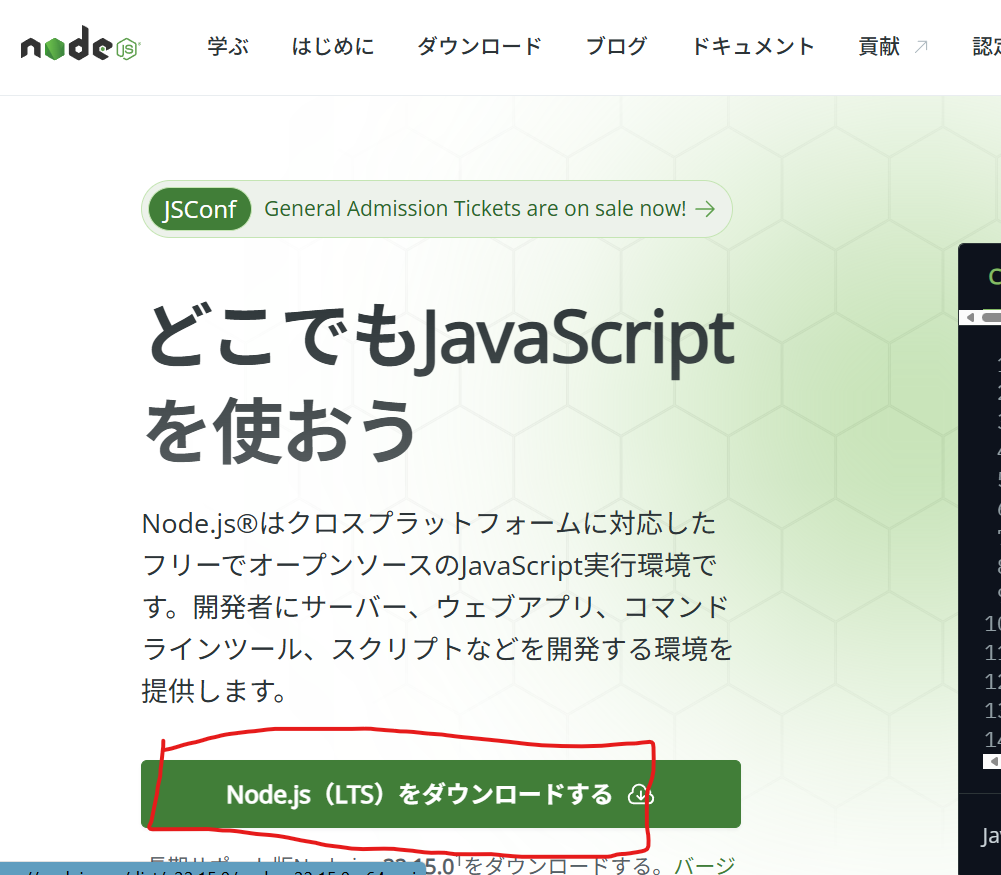Image resolution: width=1001 pixels, height=875 pixels.
Task: Click the bottom scrollbar left arrow in code panel
Action: point(992,761)
